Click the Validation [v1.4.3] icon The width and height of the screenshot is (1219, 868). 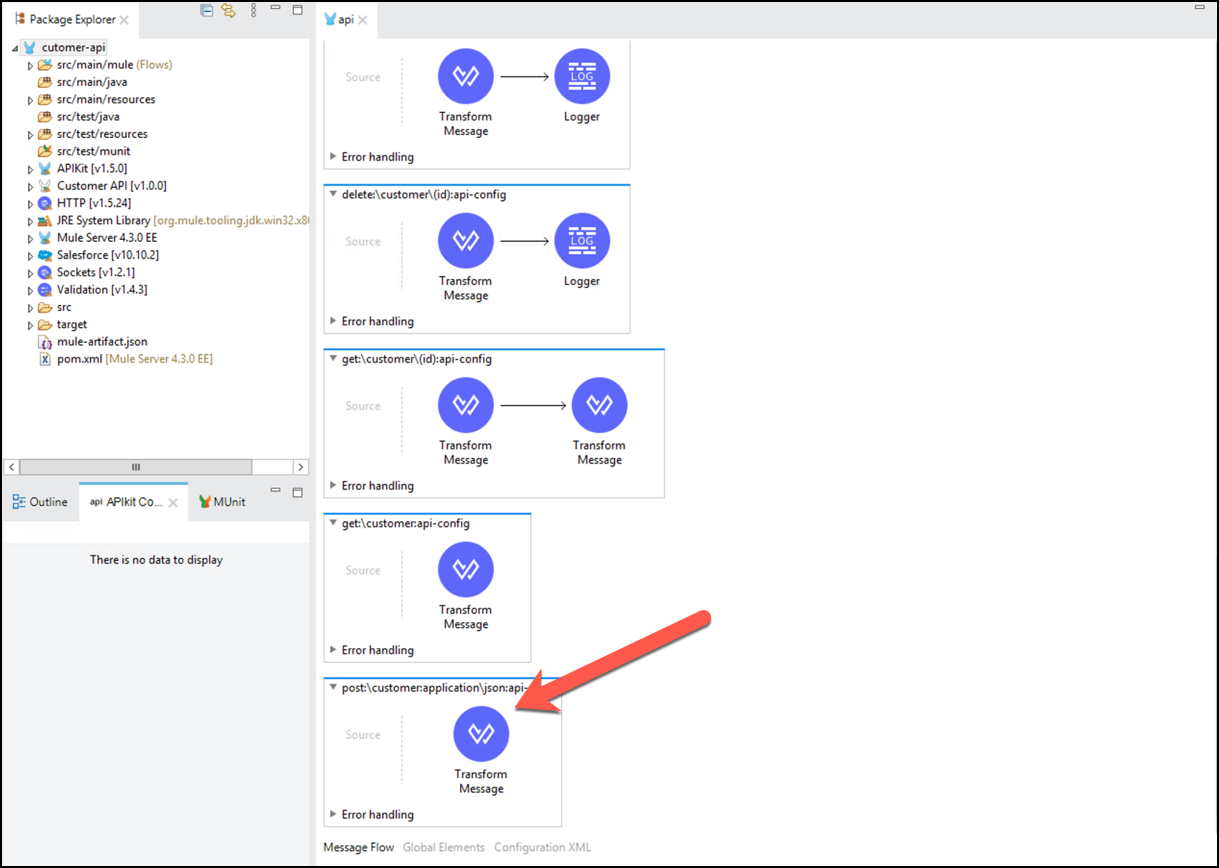pyautogui.click(x=45, y=290)
